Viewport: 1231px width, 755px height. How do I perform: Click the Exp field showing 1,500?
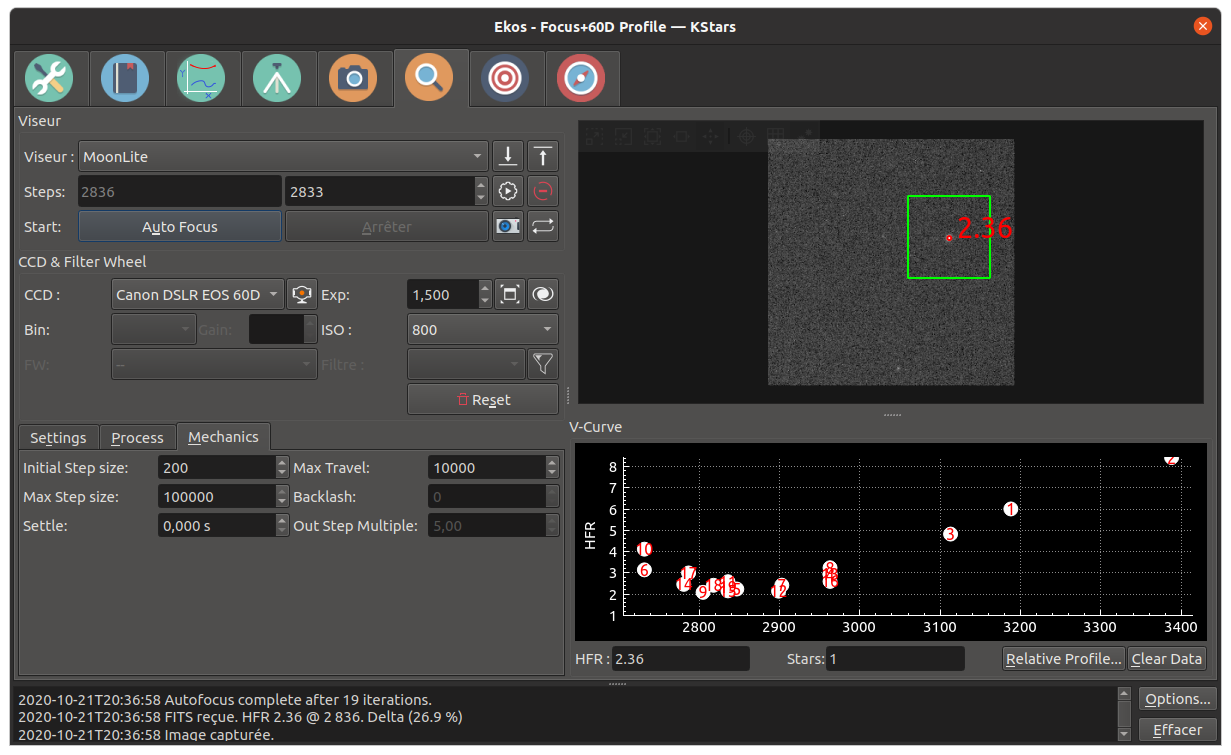pyautogui.click(x=442, y=295)
